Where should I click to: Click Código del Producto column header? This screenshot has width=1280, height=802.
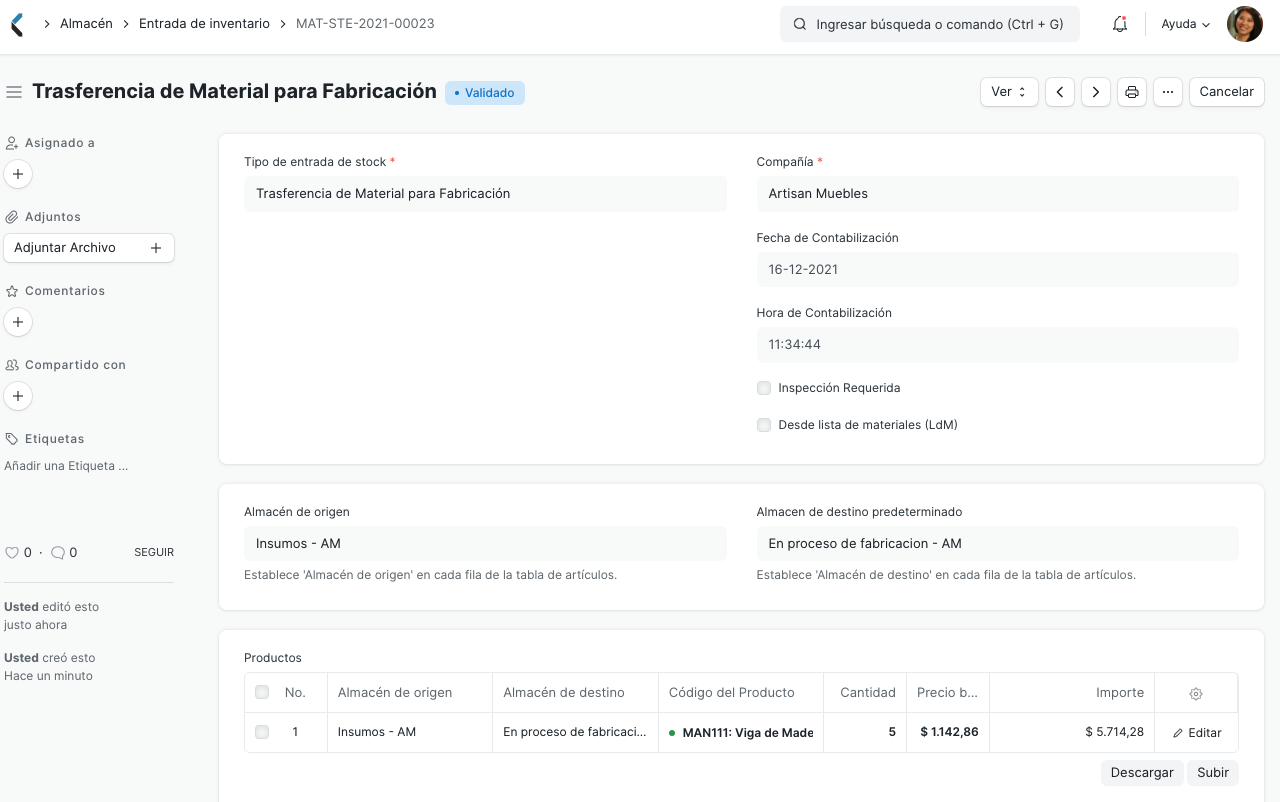point(740,692)
